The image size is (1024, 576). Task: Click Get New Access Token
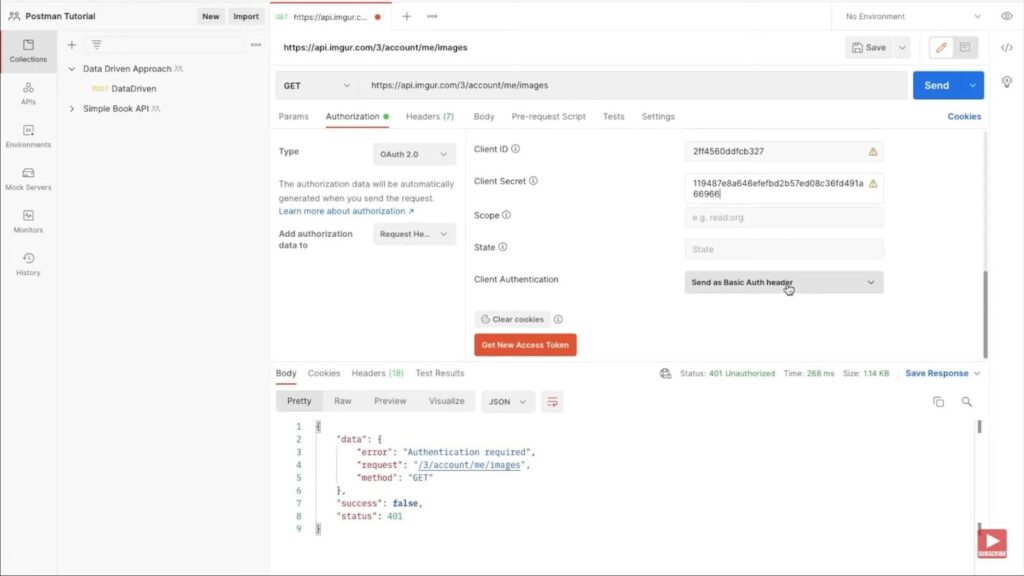525,345
